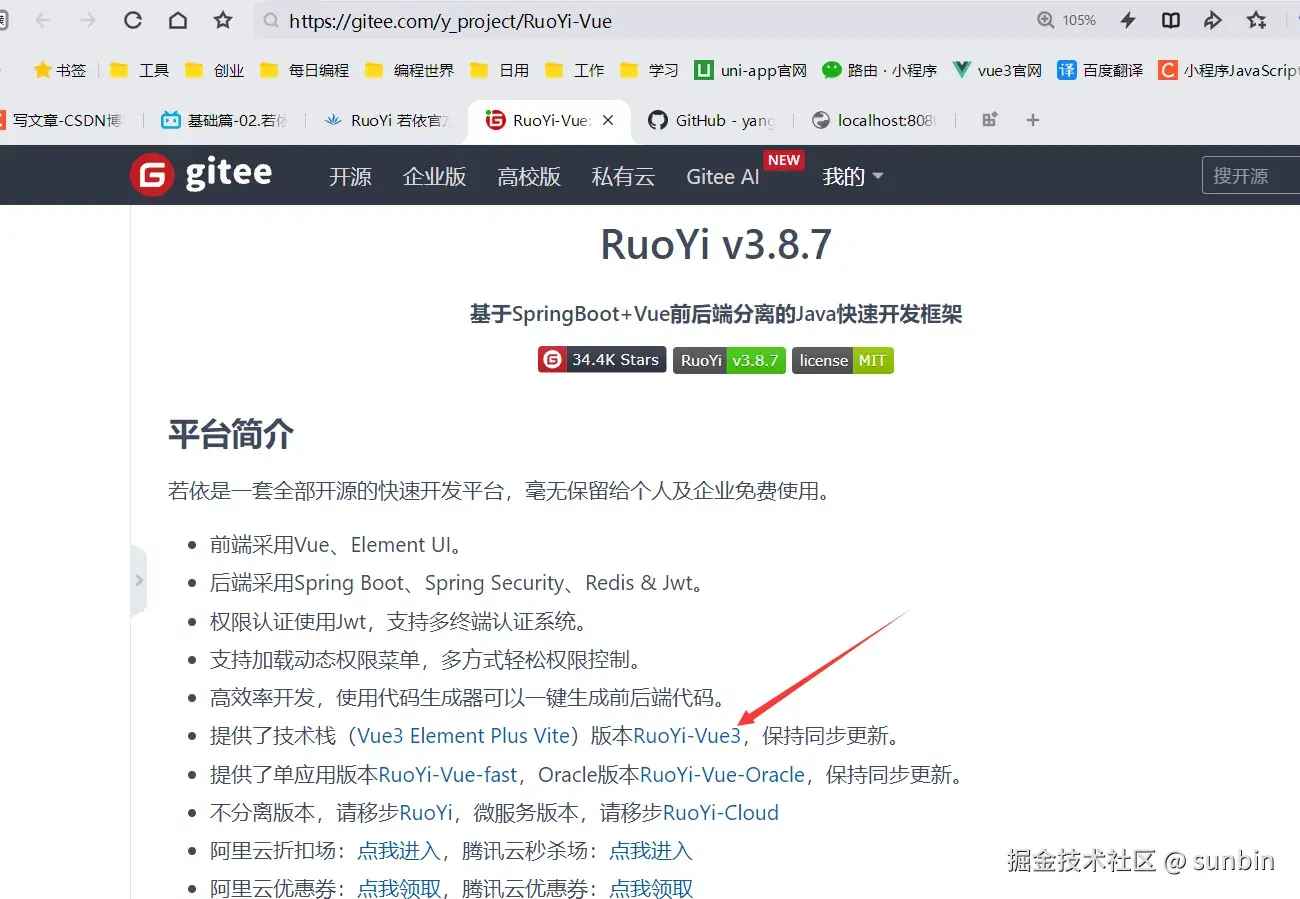Open the 工作 bookmark folder

click(574, 70)
